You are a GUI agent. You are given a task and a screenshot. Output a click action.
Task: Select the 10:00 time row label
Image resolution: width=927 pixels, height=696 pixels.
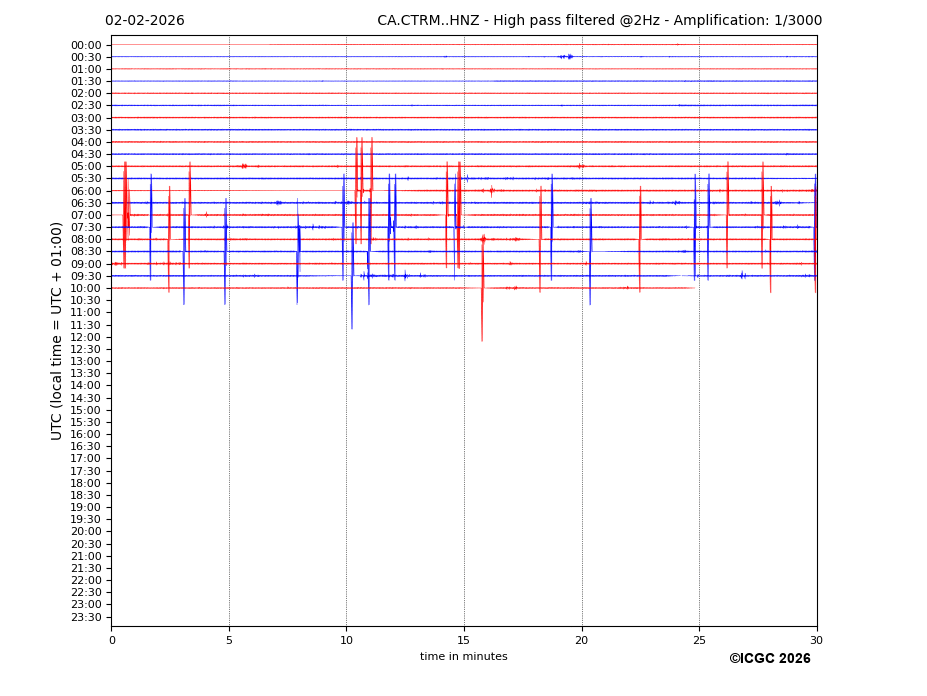[x=86, y=288]
